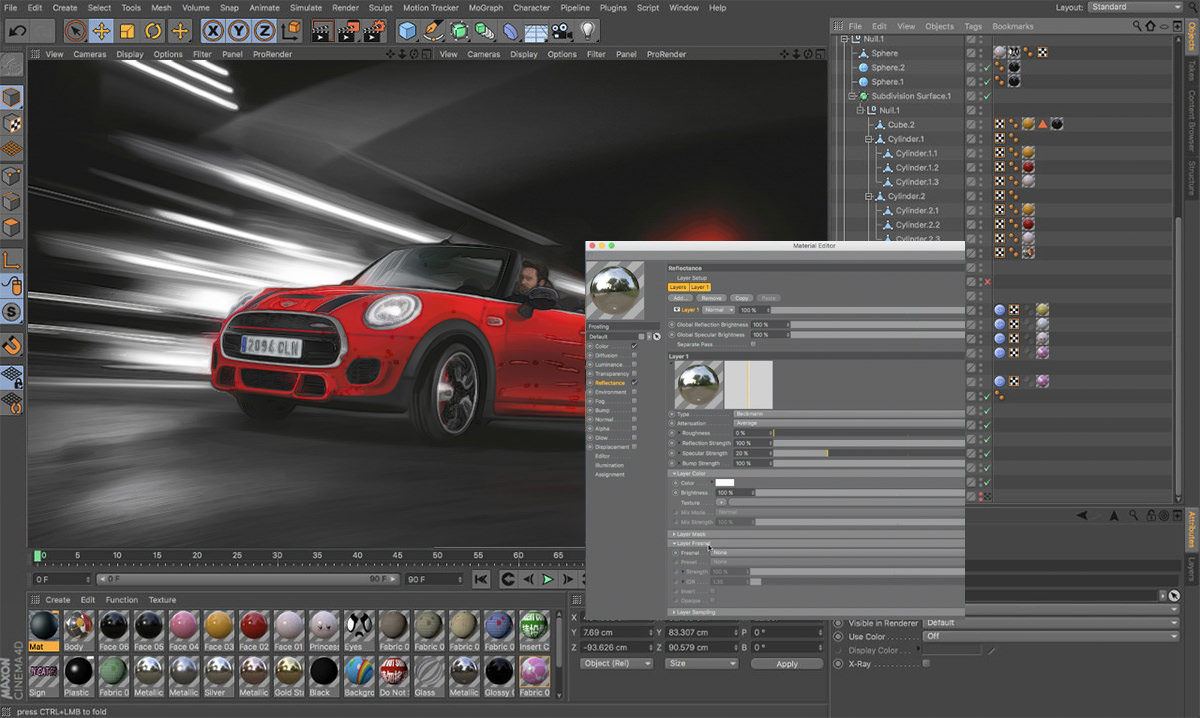The image size is (1200, 718).
Task: Click the Coordinate System cube icon
Action: click(291, 31)
